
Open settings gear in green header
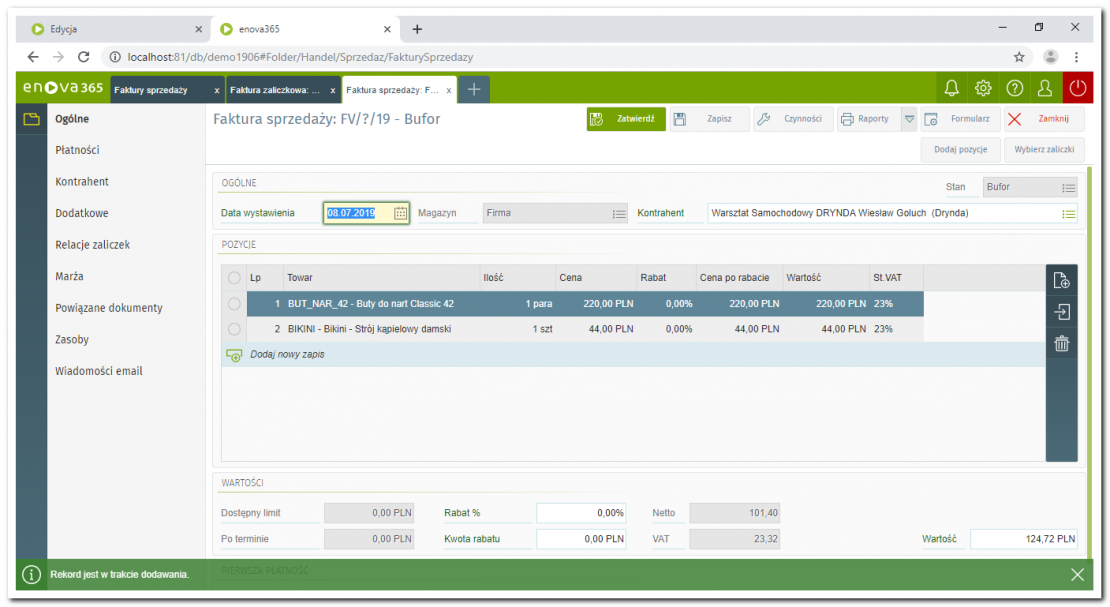(x=982, y=89)
